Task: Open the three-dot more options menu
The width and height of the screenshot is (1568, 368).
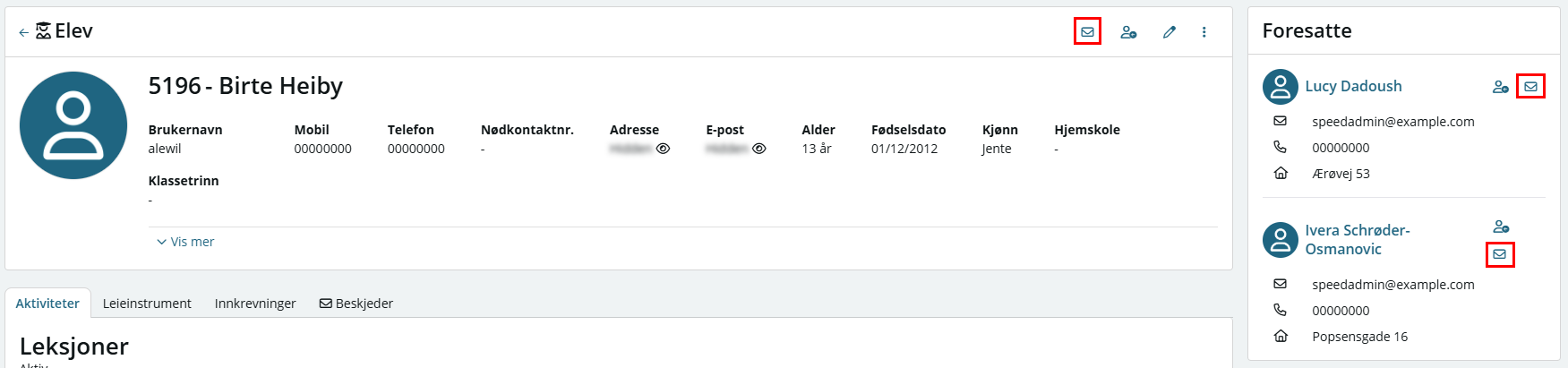Action: [1204, 32]
